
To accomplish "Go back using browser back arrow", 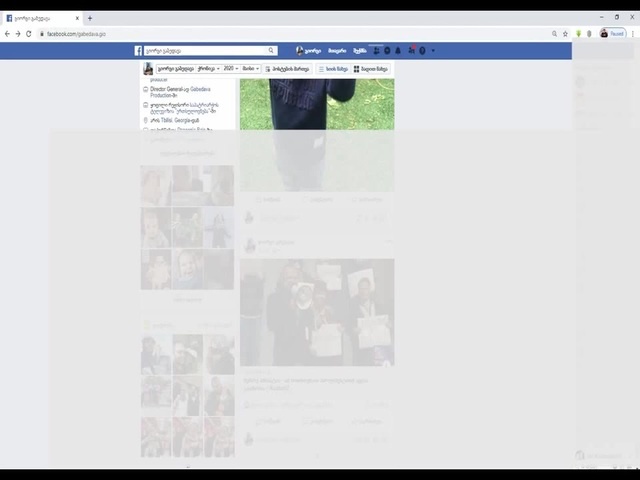I will [7, 33].
